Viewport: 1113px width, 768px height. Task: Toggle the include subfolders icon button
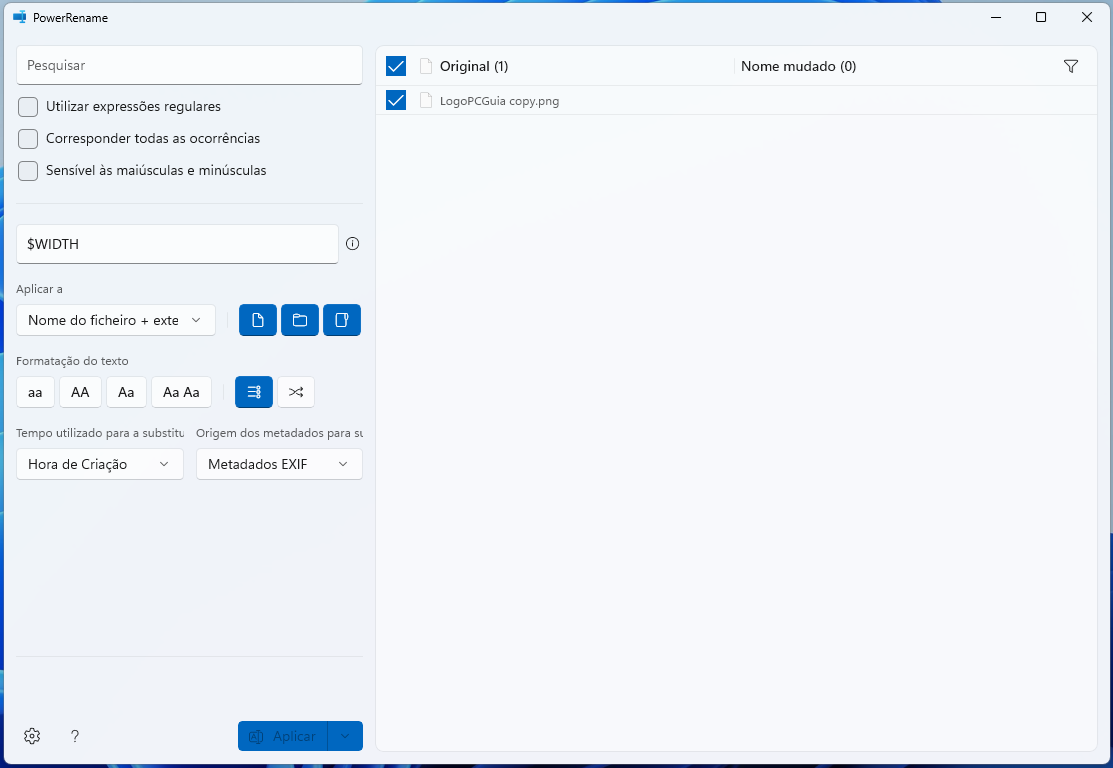click(x=342, y=320)
